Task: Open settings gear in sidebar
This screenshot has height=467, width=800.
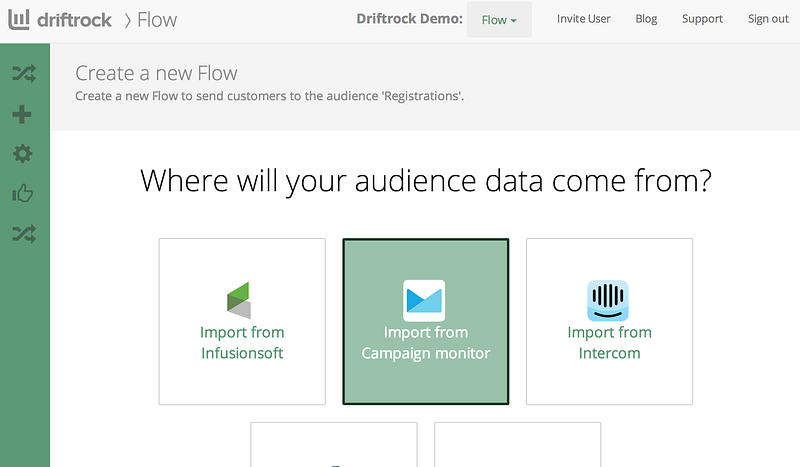Action: pyautogui.click(x=22, y=154)
